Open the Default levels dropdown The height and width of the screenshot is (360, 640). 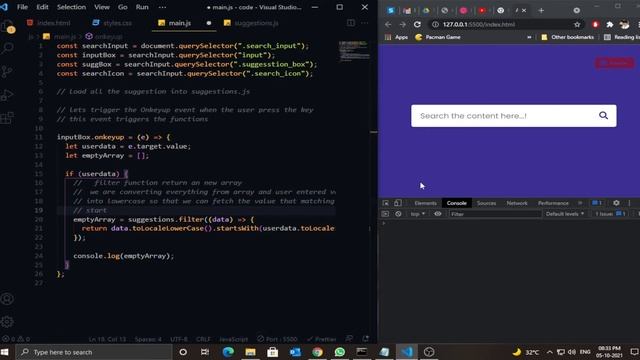[565, 214]
